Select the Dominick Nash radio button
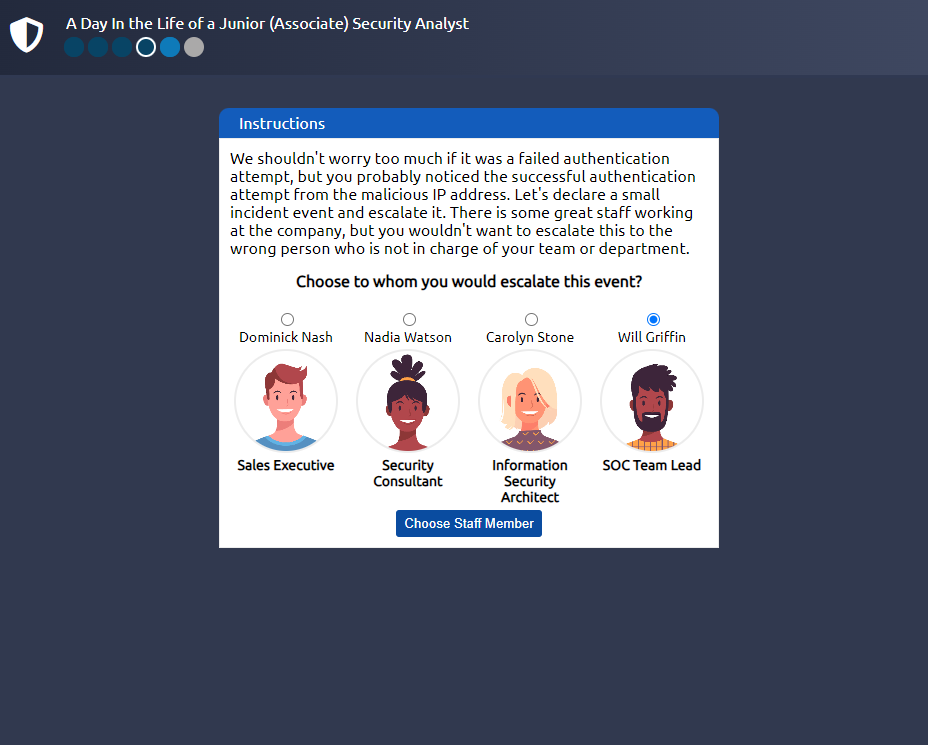The height and width of the screenshot is (745, 928). [x=288, y=320]
